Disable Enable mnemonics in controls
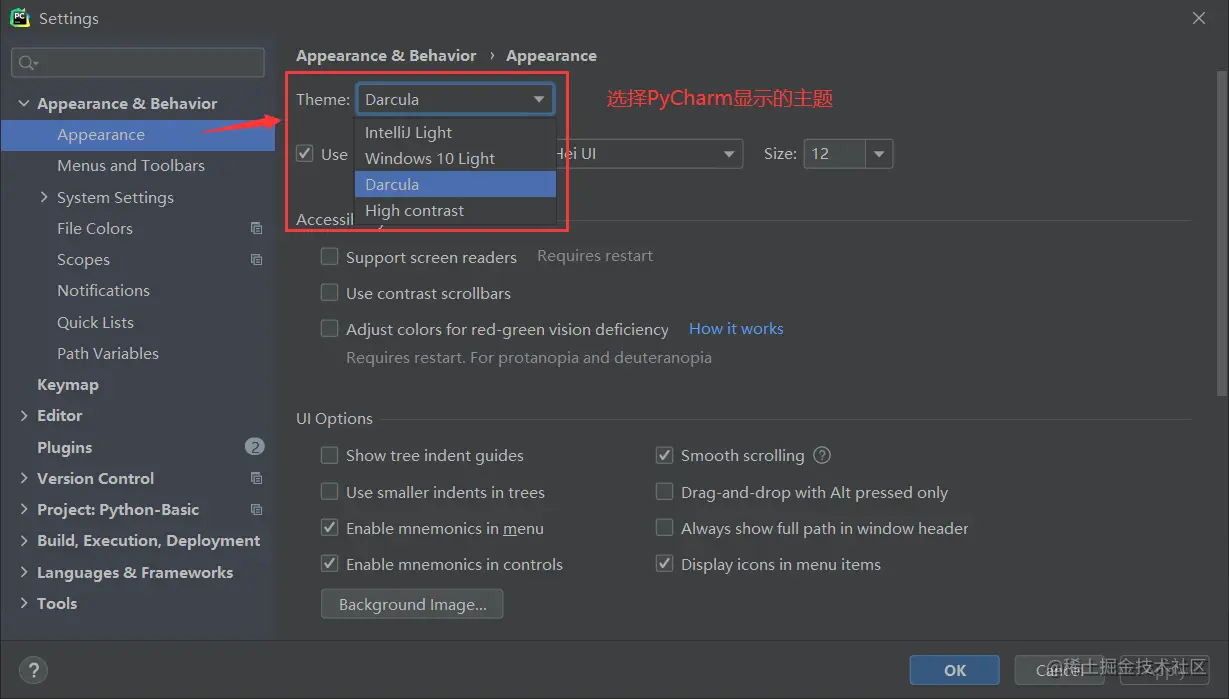 [x=329, y=564]
